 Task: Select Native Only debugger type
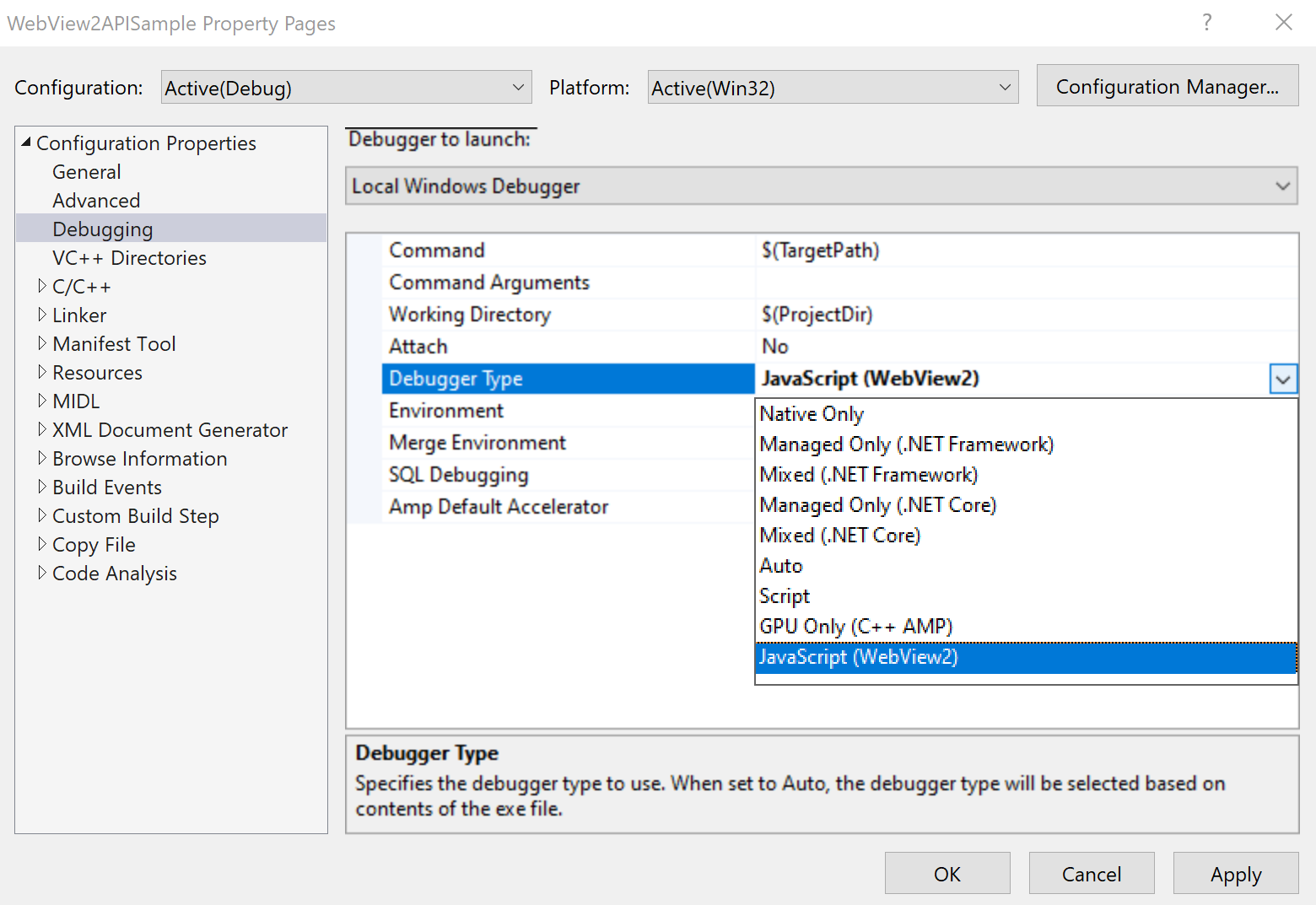coord(811,413)
